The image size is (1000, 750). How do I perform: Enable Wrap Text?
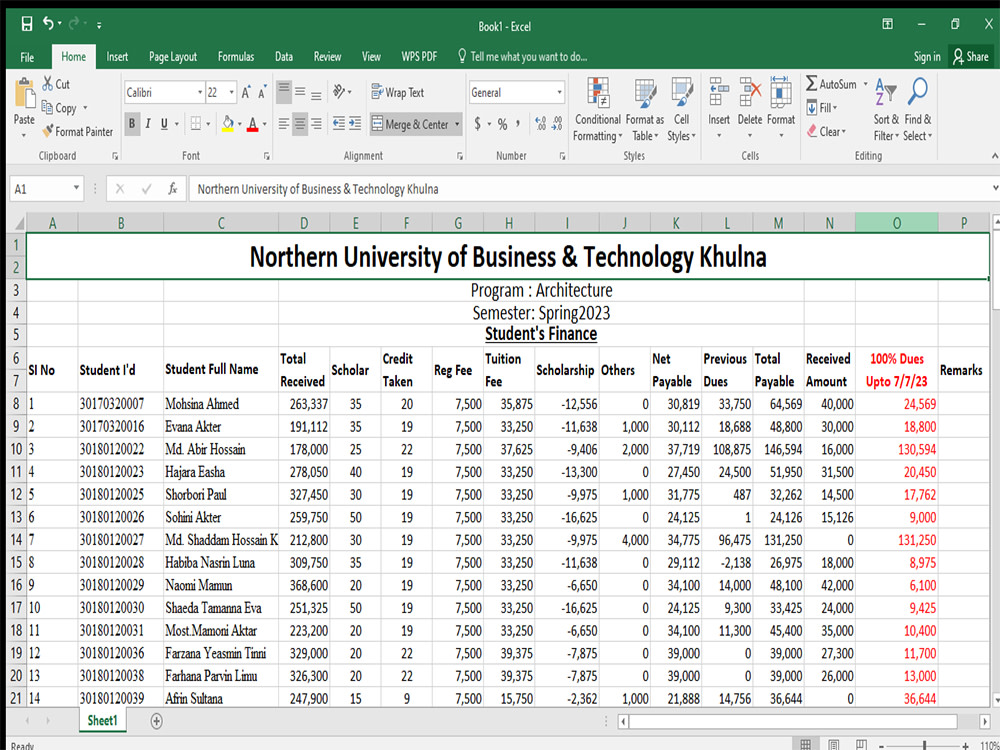coord(403,92)
